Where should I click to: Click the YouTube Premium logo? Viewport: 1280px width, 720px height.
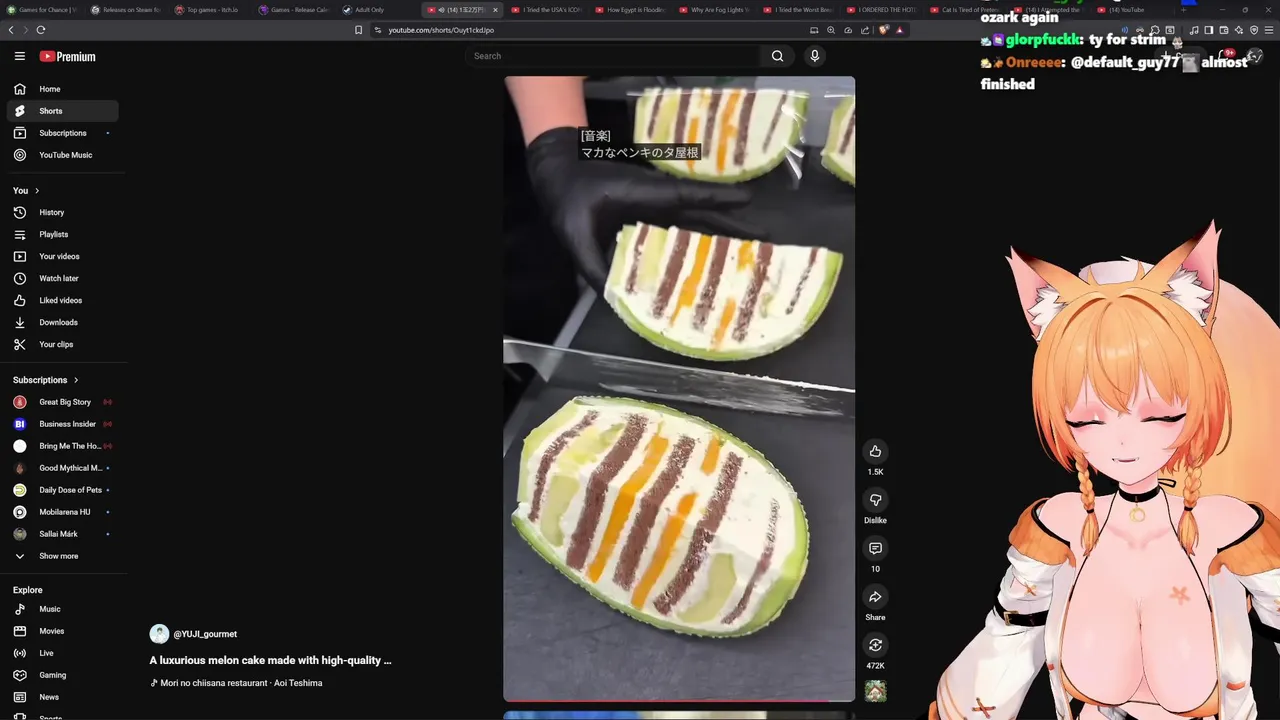(67, 57)
